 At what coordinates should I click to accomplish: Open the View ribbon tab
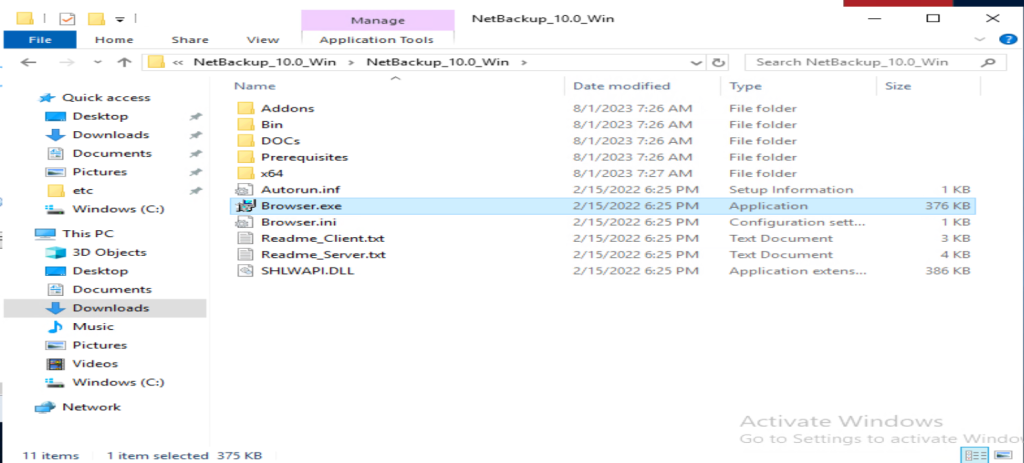(x=263, y=40)
